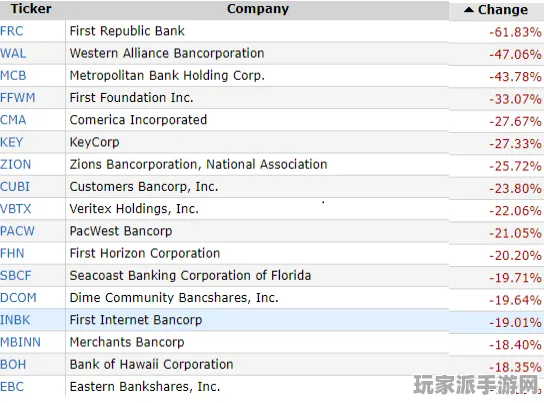Screen dimensions: 544x403
Task: Open the BOH ticker link
Action: (13, 365)
